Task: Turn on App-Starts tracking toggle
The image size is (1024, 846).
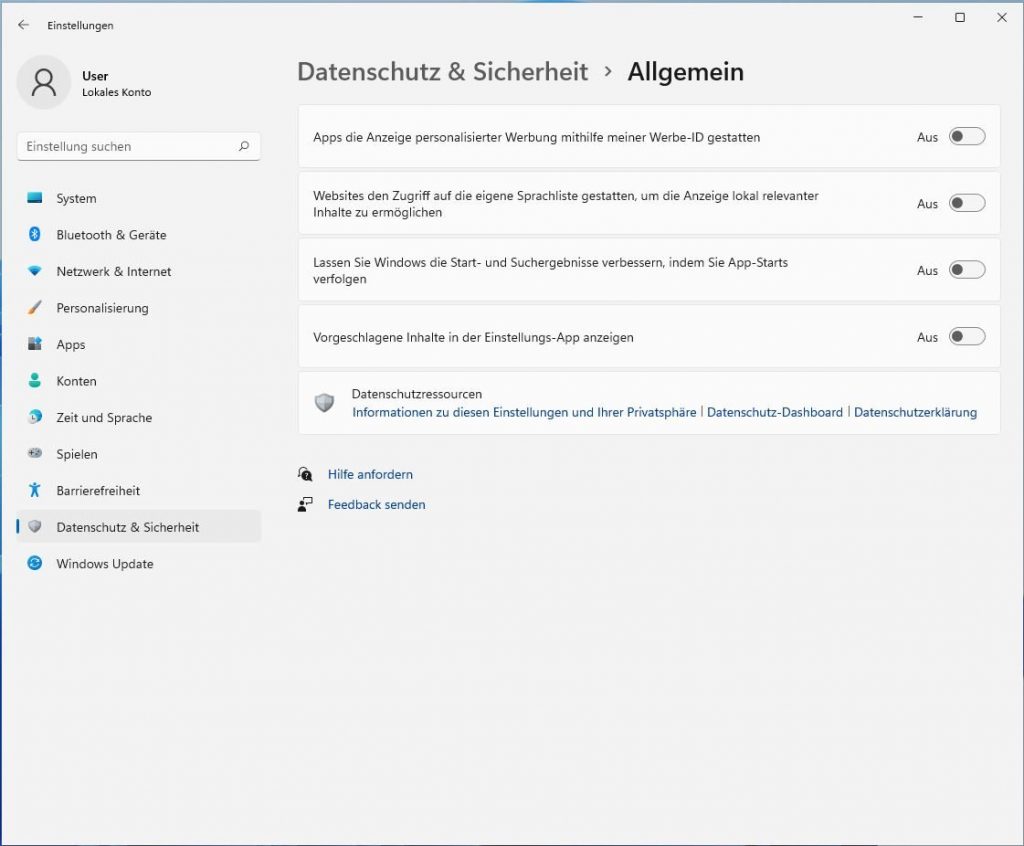Action: tap(967, 270)
